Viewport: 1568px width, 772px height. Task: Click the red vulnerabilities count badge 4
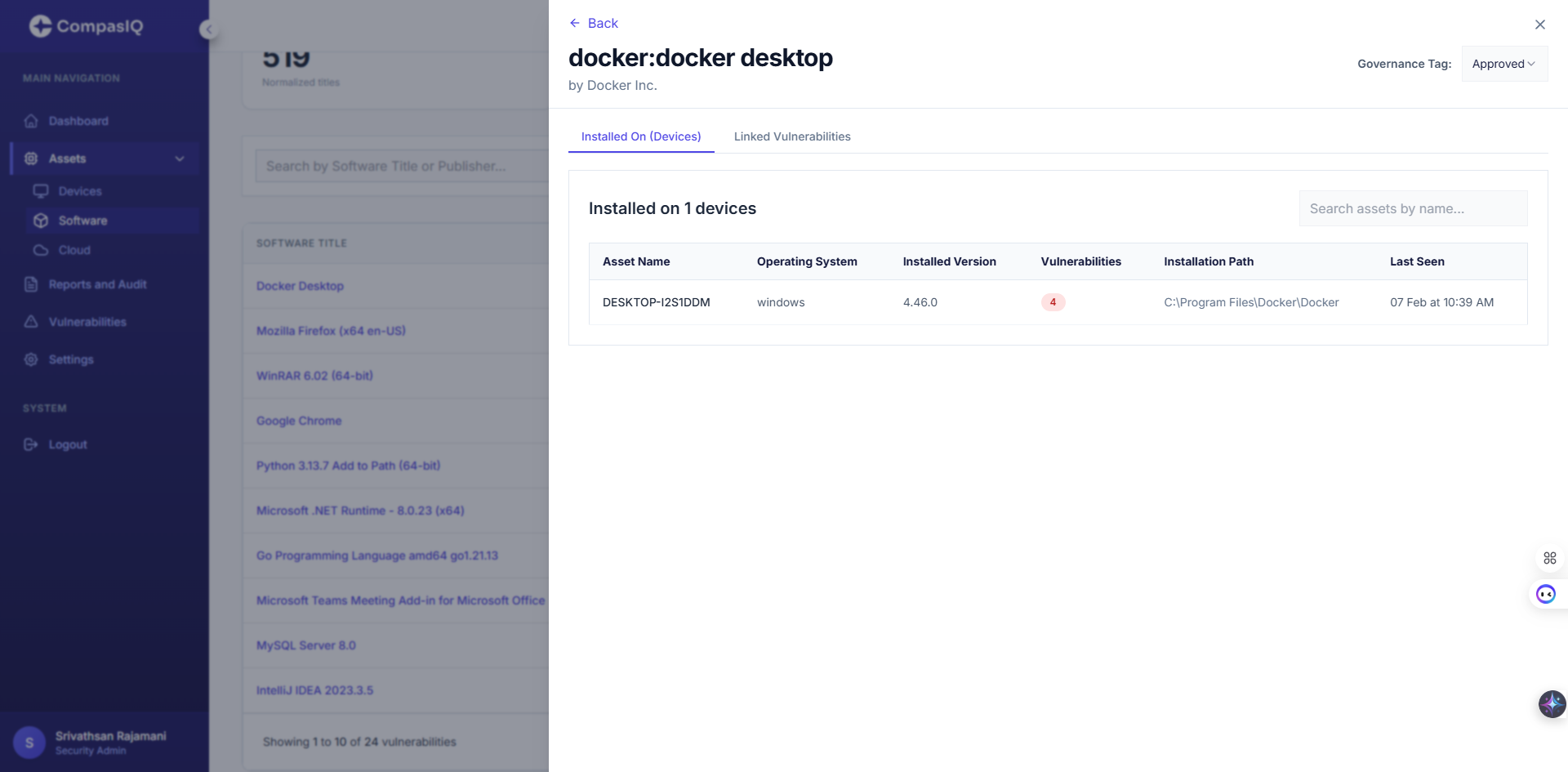click(1053, 302)
